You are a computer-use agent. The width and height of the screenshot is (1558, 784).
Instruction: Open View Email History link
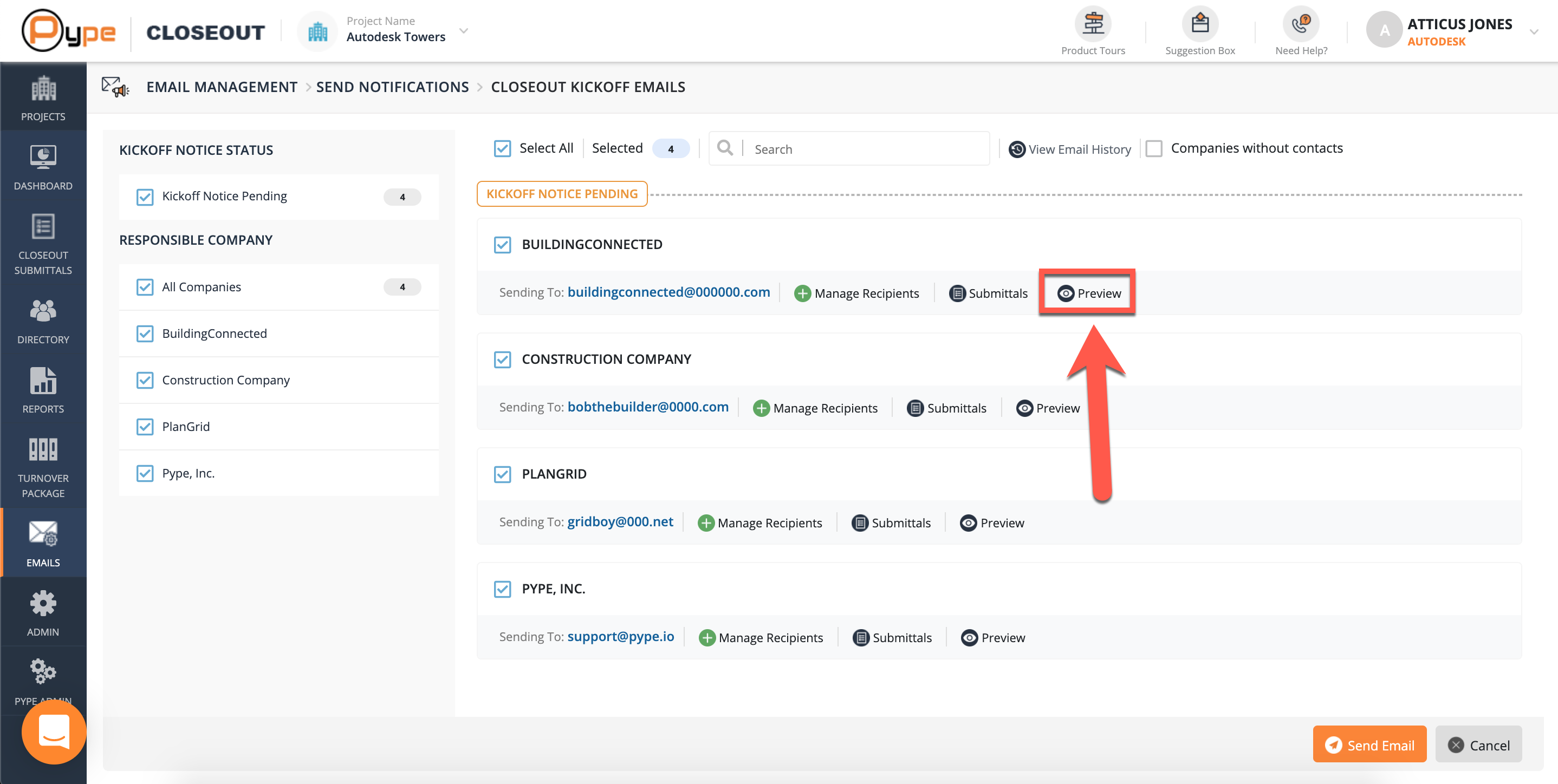click(x=1070, y=149)
